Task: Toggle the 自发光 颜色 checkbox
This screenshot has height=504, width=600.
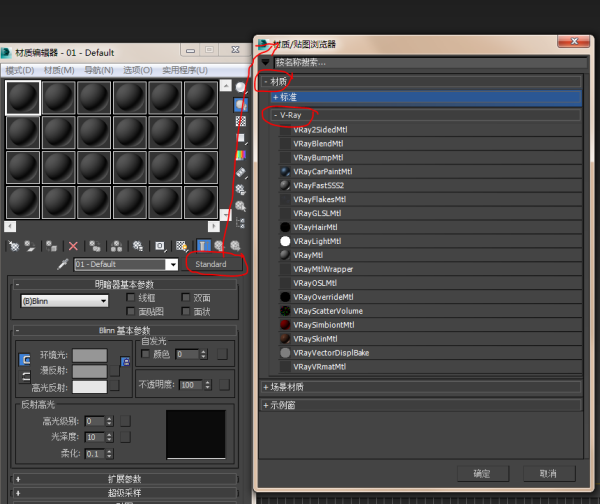Action: pos(145,354)
